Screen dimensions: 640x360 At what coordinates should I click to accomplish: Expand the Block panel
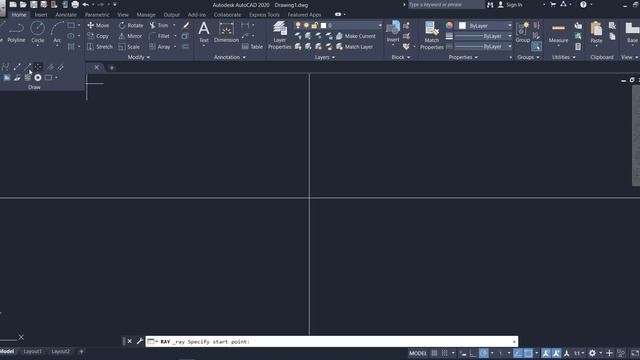click(401, 58)
